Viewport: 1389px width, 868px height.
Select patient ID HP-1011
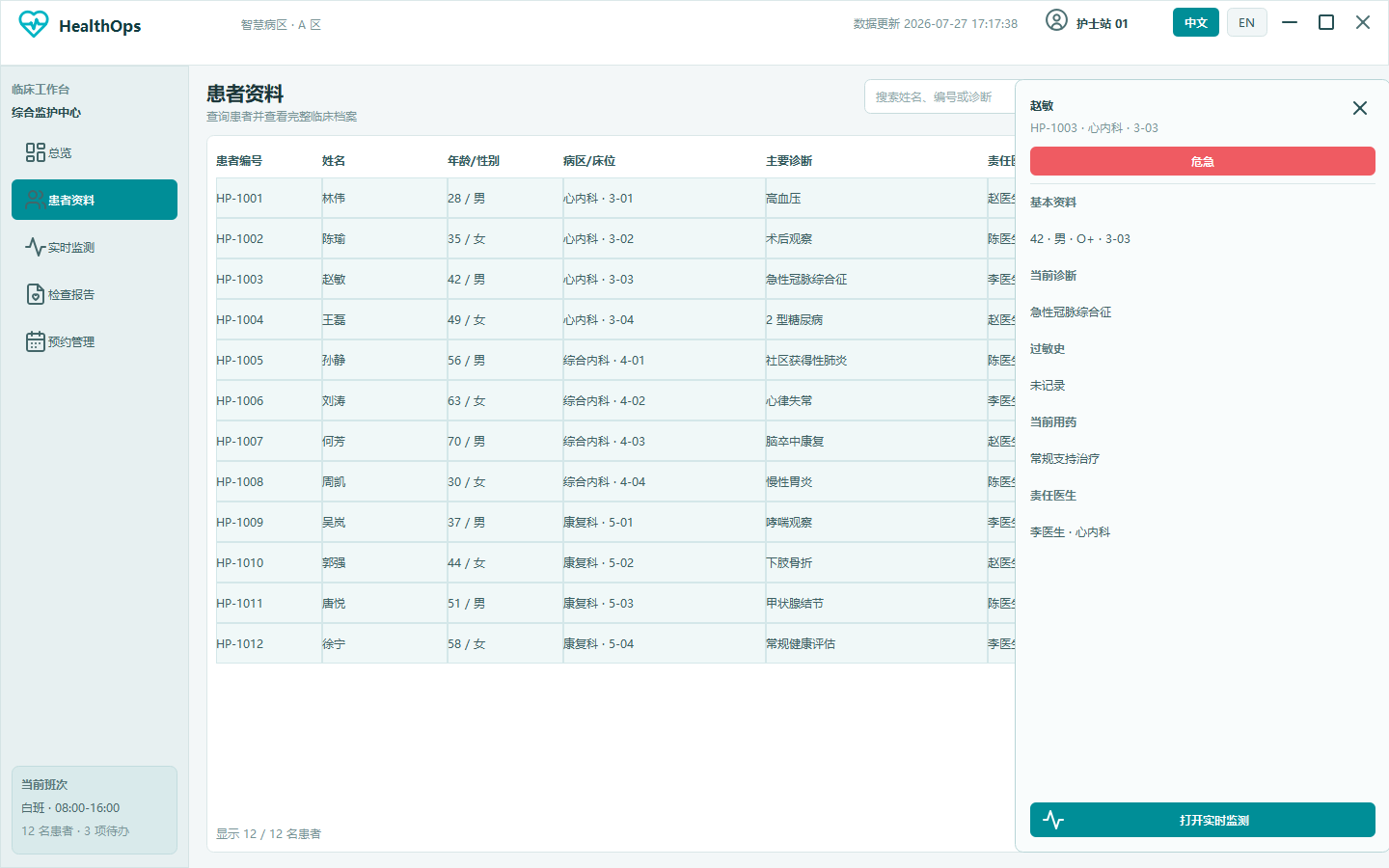pyautogui.click(x=239, y=603)
